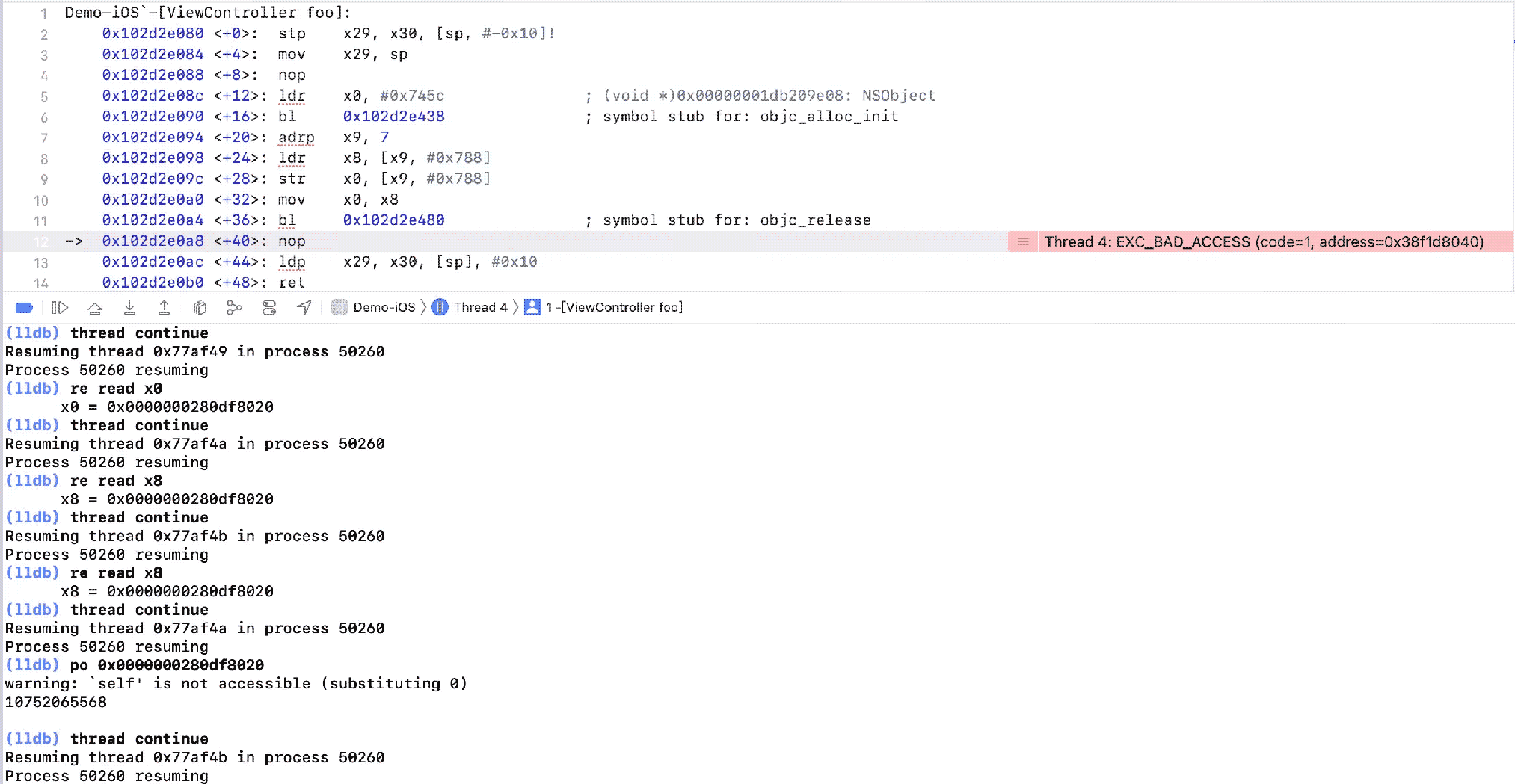Open the Simulate Location menu
The width and height of the screenshot is (1515, 784).
click(304, 307)
